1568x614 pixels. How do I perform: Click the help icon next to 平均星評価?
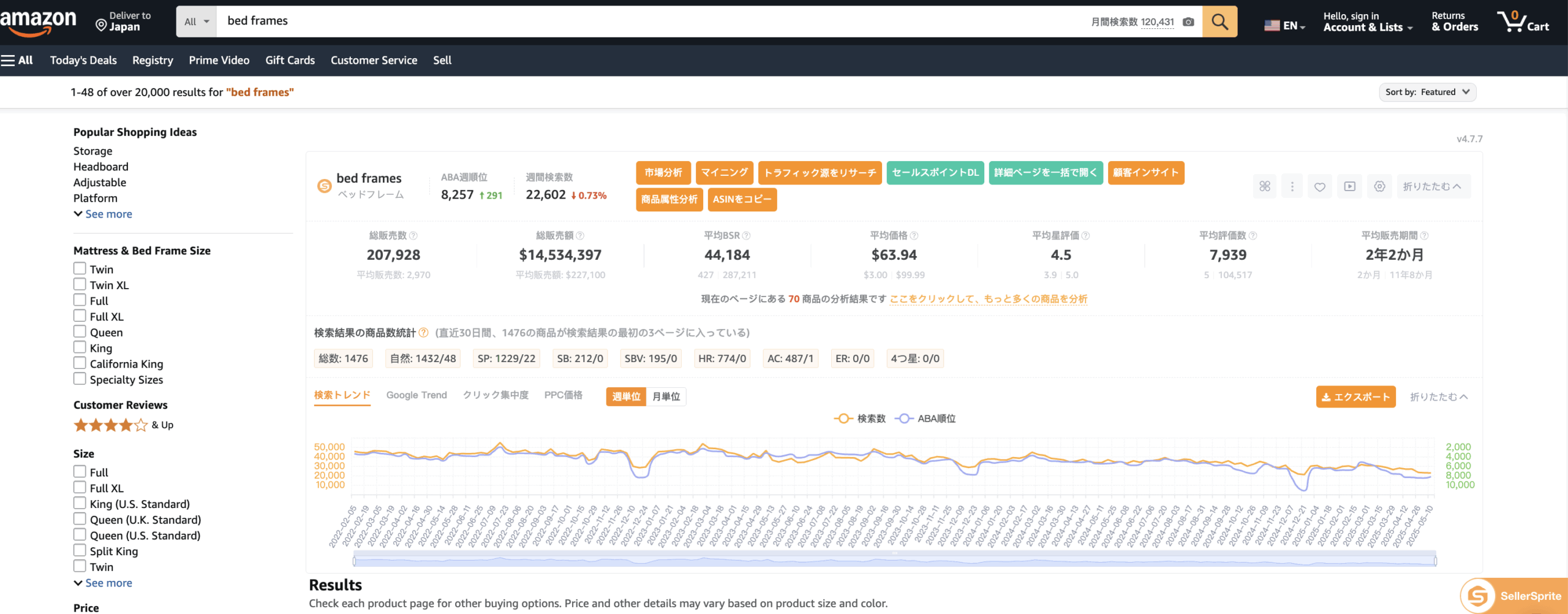[1085, 236]
